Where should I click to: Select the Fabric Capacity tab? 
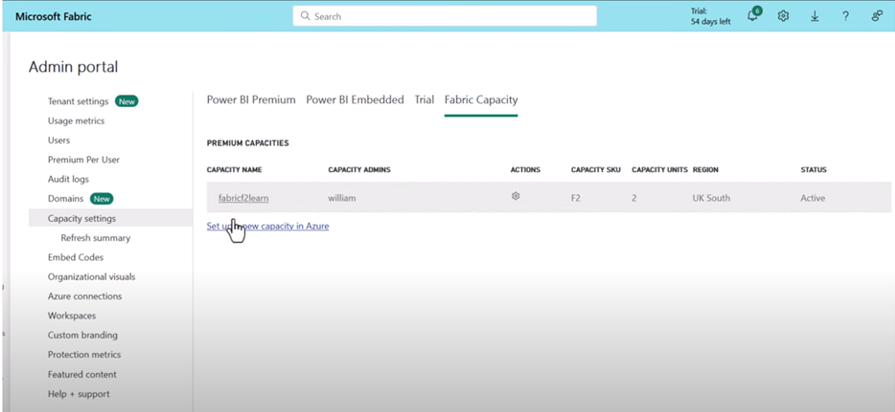click(481, 100)
